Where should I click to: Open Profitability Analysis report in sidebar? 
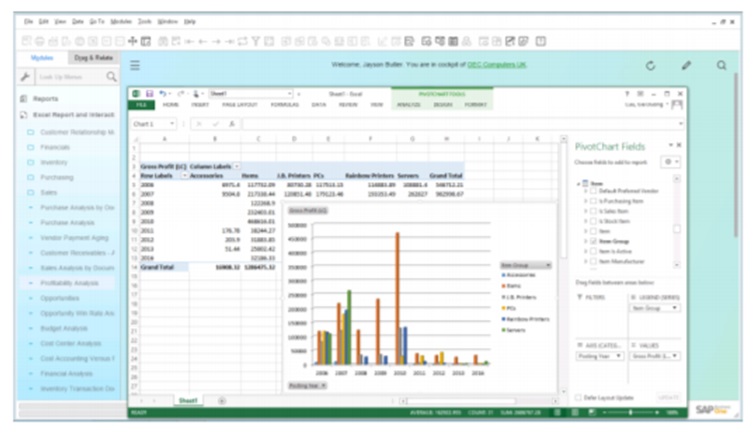click(x=69, y=283)
